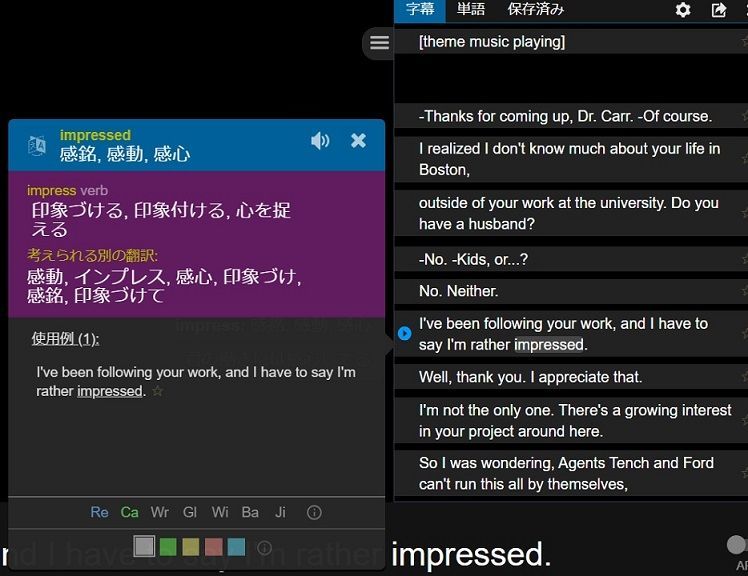The width and height of the screenshot is (748, 576).
Task: Open the Re dictionary link
Action: click(99, 512)
